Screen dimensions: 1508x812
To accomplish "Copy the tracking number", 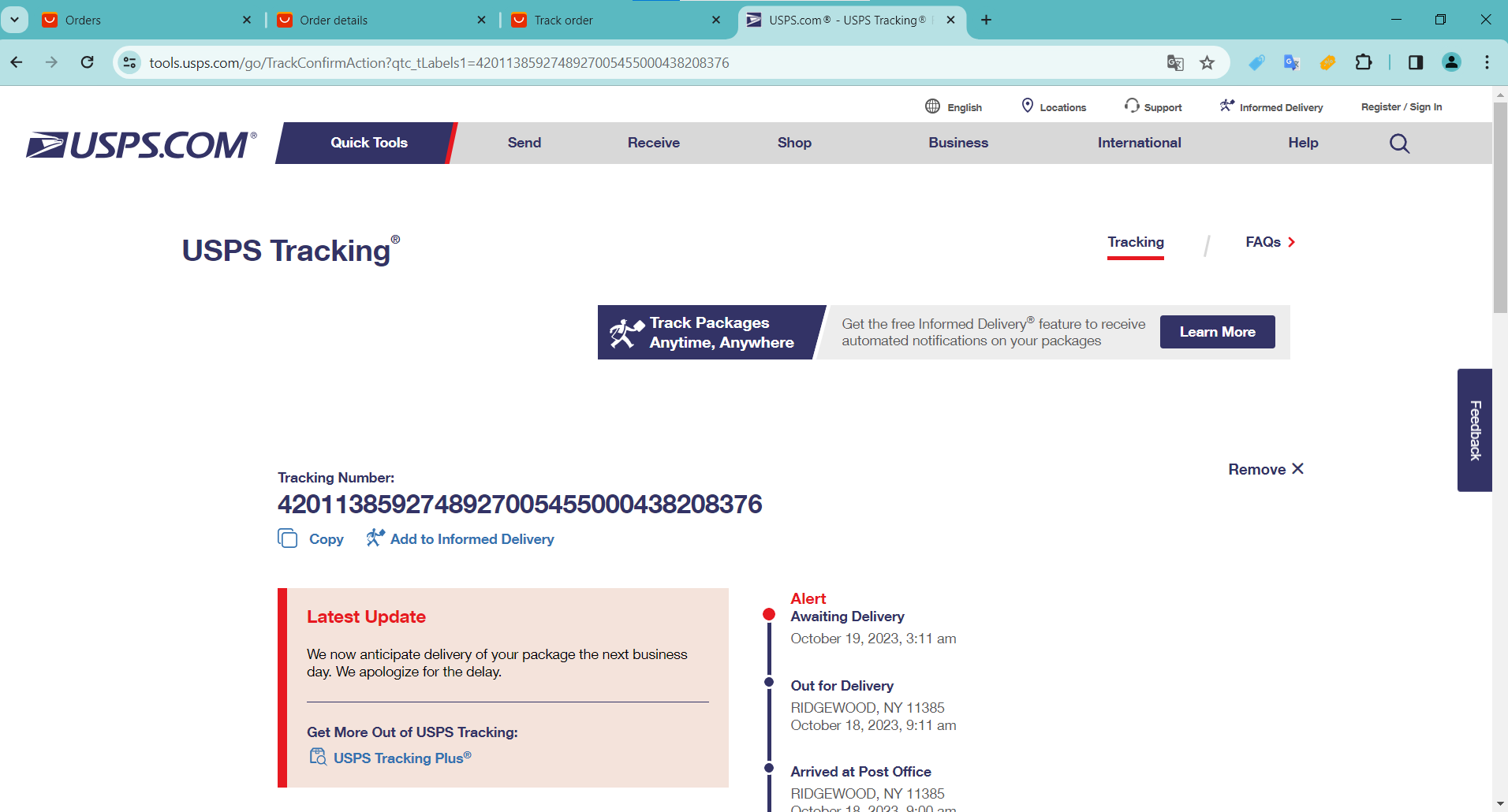I will (x=311, y=539).
